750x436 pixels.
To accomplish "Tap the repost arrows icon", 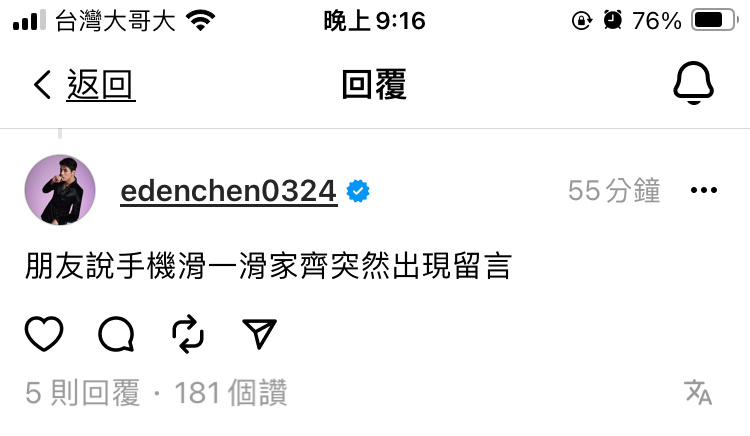I will point(188,334).
